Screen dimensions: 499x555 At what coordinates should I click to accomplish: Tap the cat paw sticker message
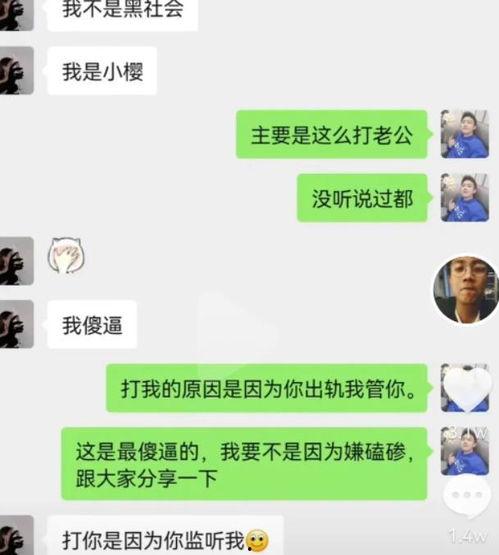coord(66,256)
